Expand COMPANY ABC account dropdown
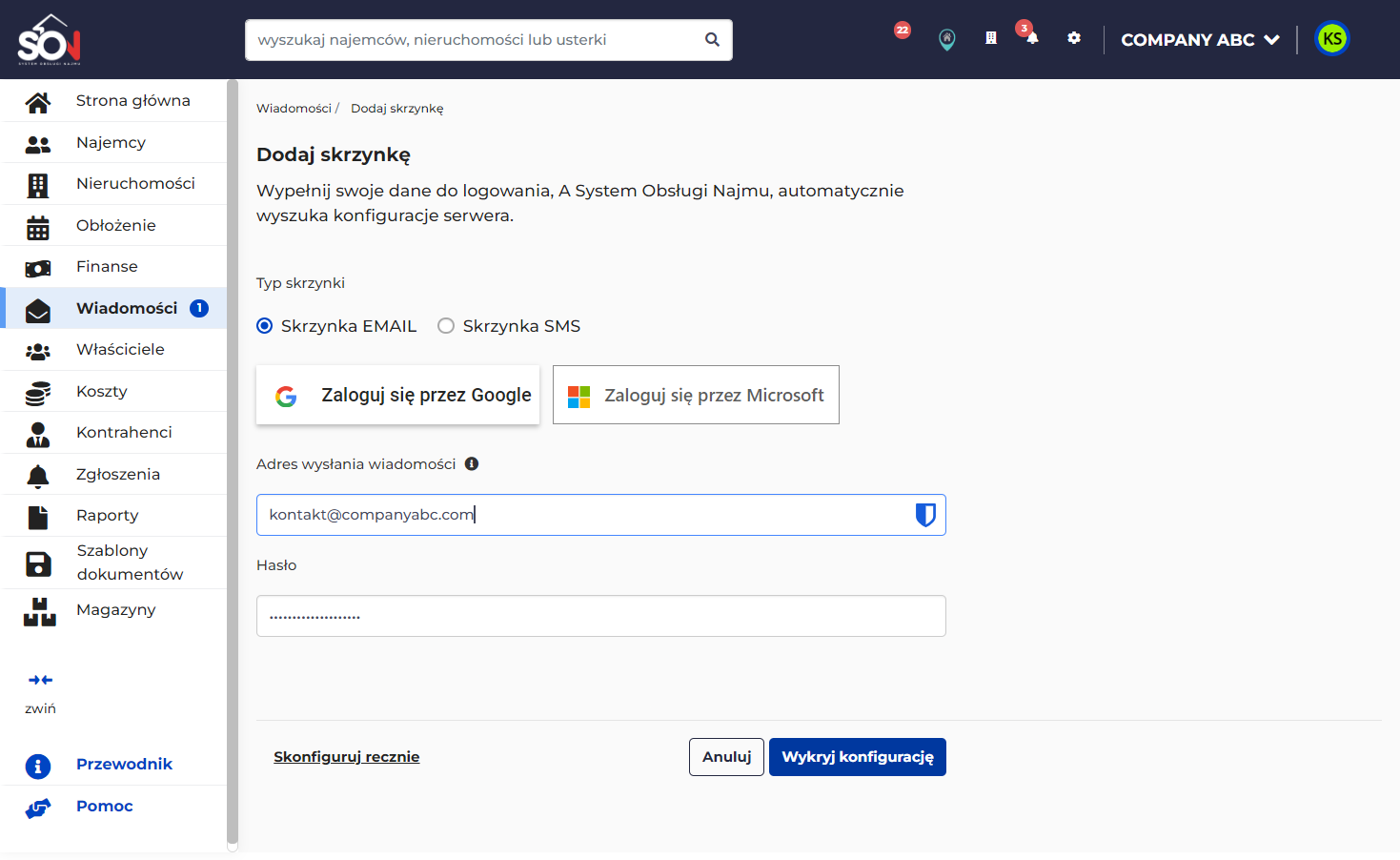Viewport: 1400px width, 860px height. pyautogui.click(x=1200, y=40)
